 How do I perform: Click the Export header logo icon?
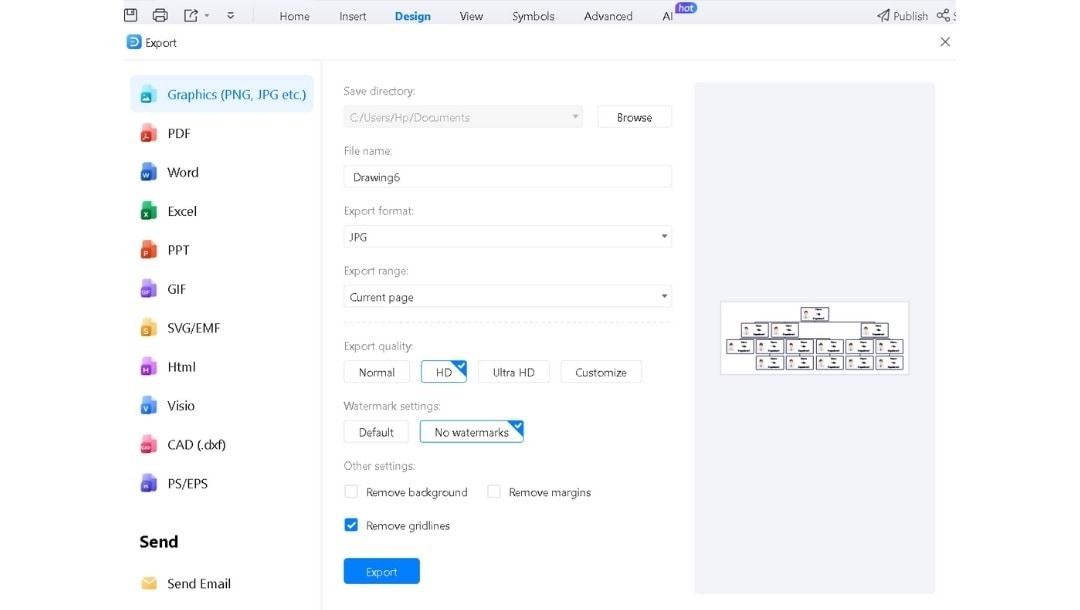(134, 42)
